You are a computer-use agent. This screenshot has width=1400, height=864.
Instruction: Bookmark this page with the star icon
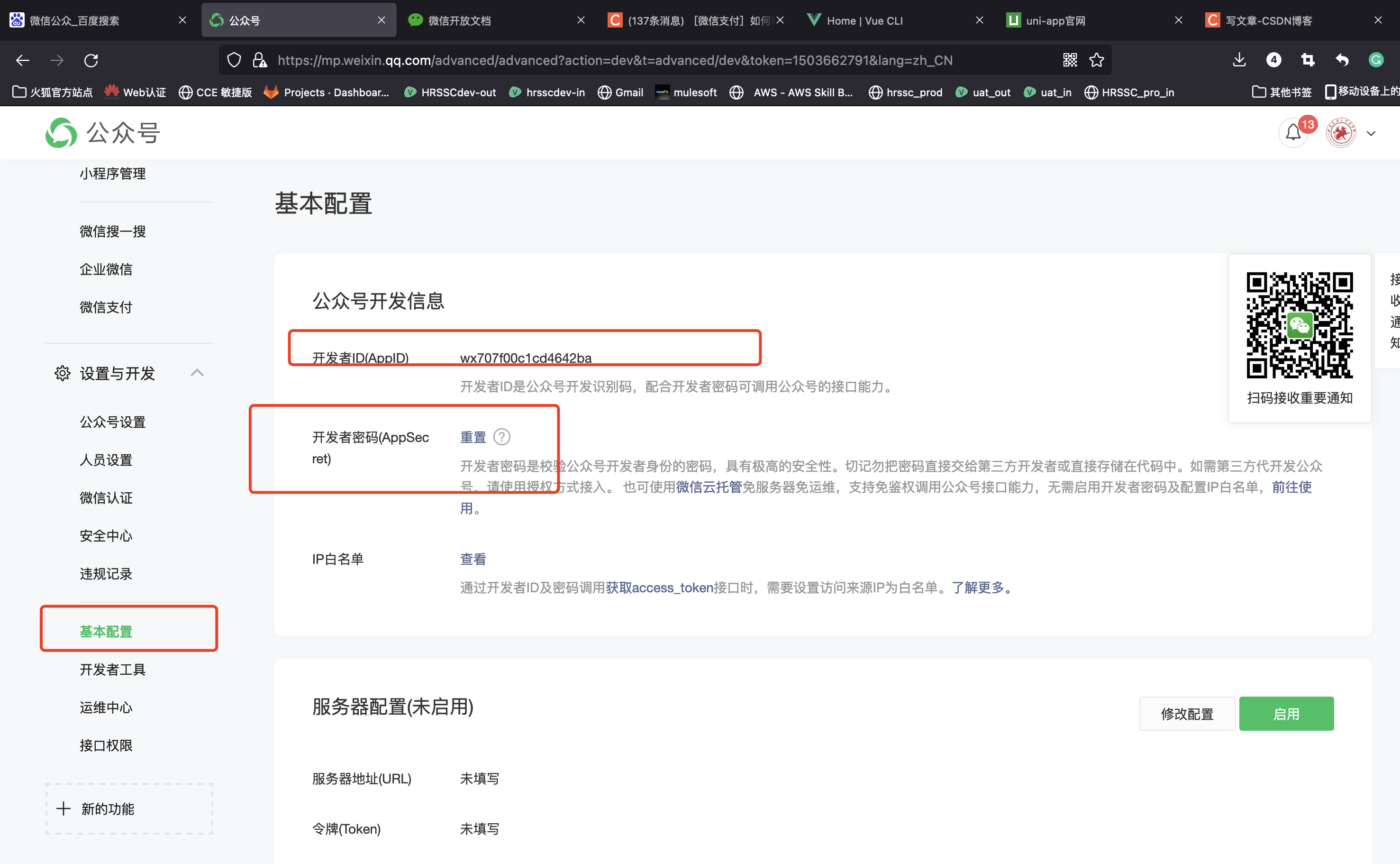[x=1096, y=60]
